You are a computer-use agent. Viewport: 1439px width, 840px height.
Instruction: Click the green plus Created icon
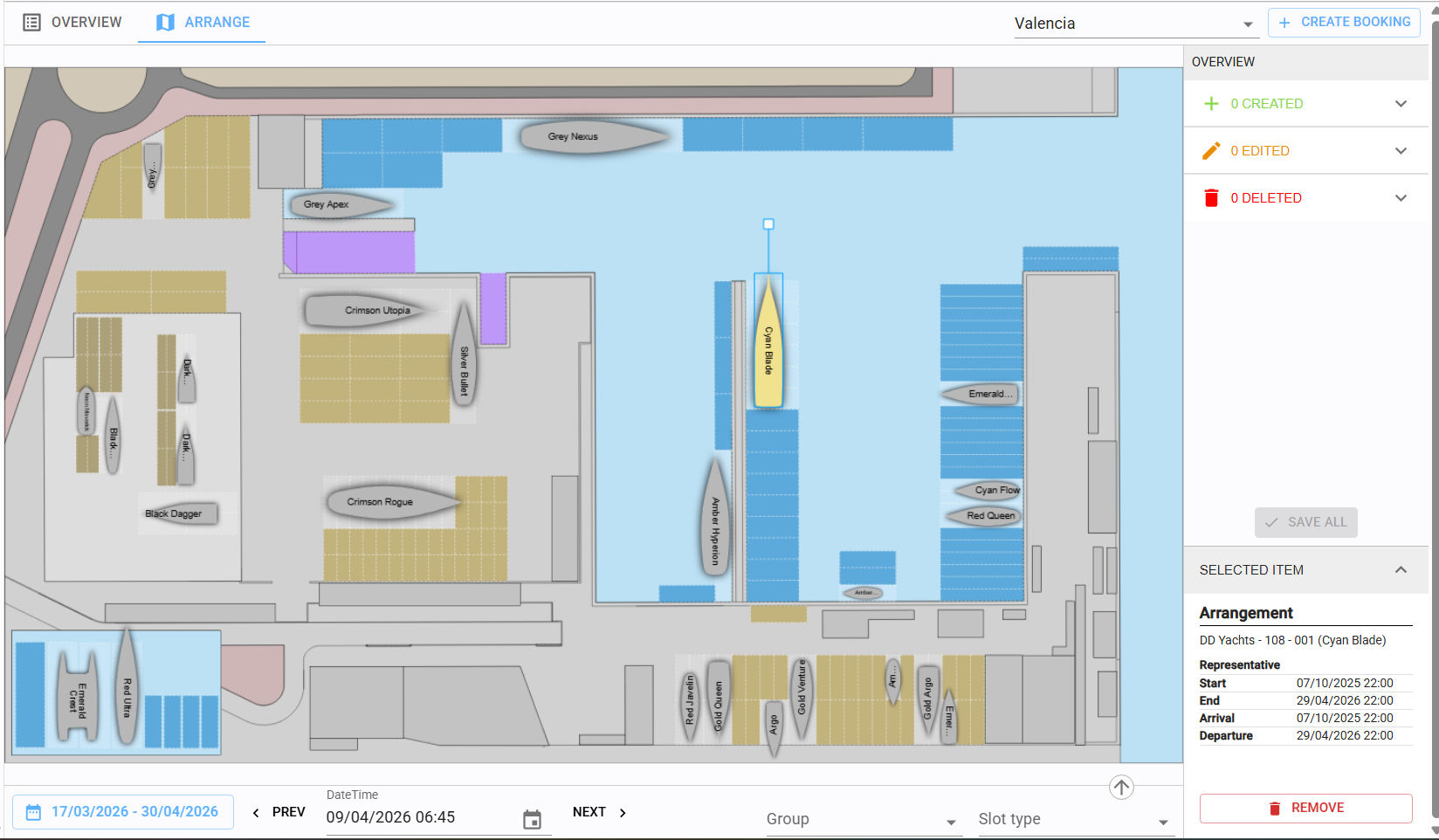coord(1211,104)
